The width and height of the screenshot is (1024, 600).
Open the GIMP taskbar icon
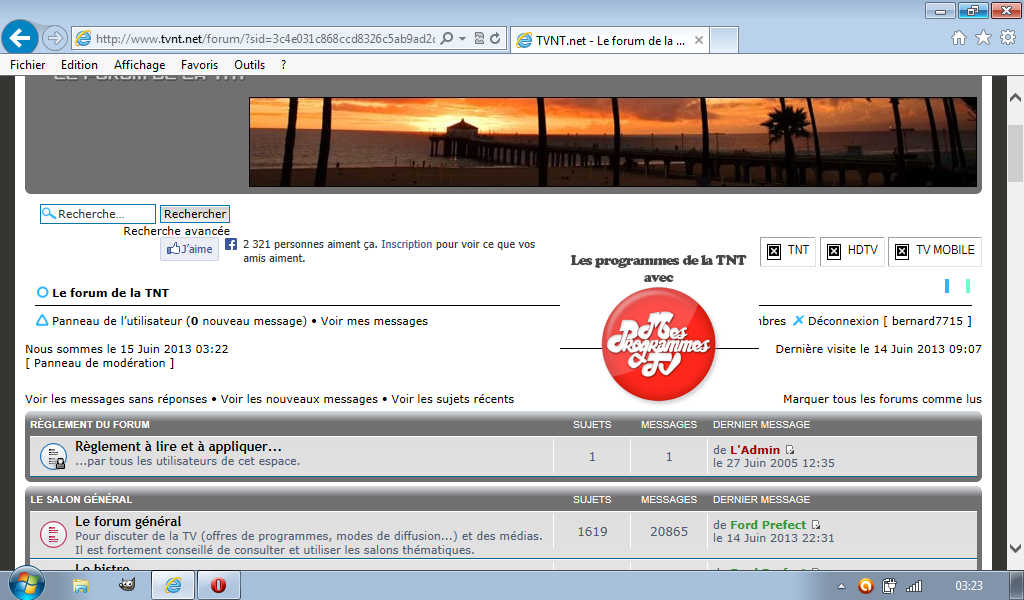pos(127,585)
